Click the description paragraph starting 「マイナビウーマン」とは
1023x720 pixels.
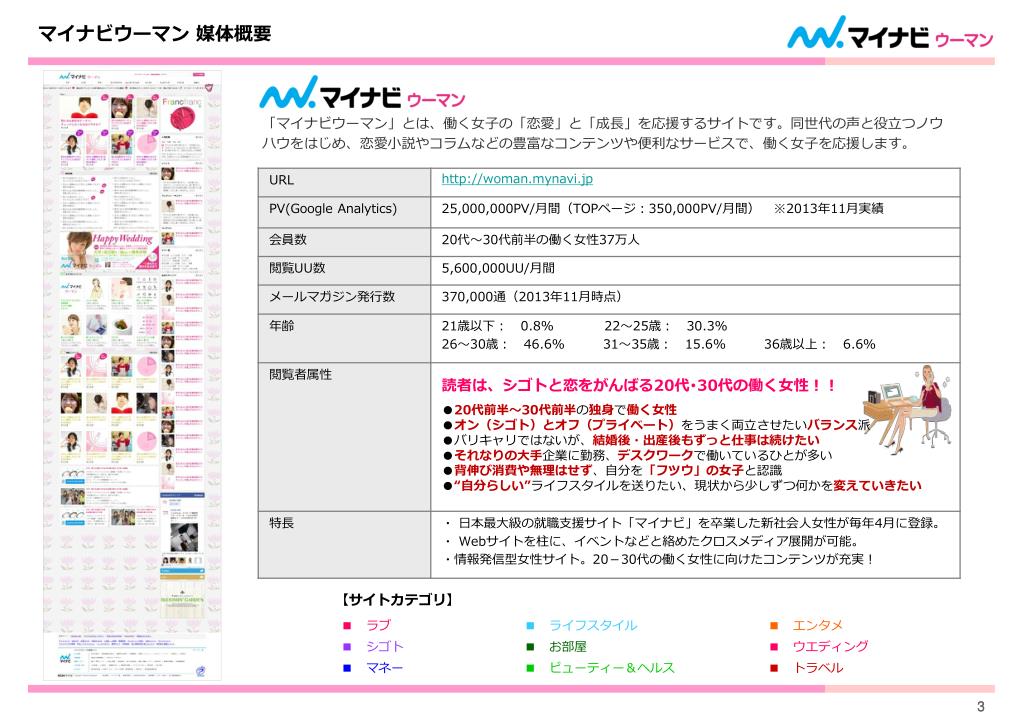click(x=602, y=133)
